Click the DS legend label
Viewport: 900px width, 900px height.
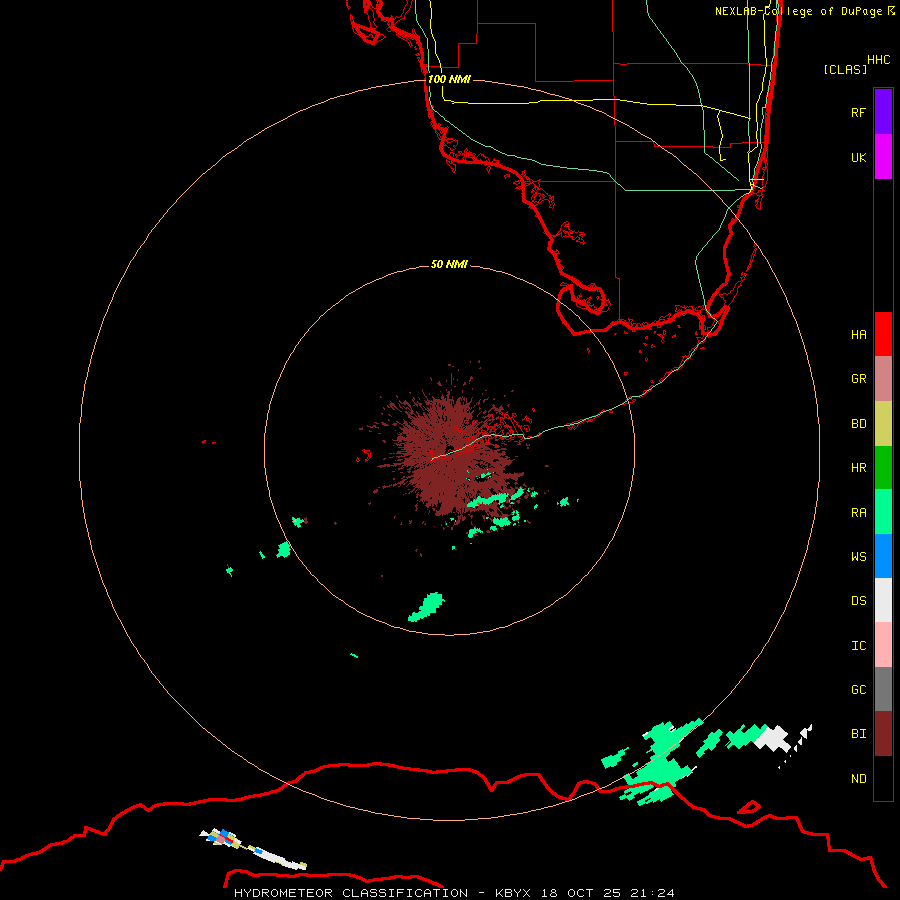858,601
